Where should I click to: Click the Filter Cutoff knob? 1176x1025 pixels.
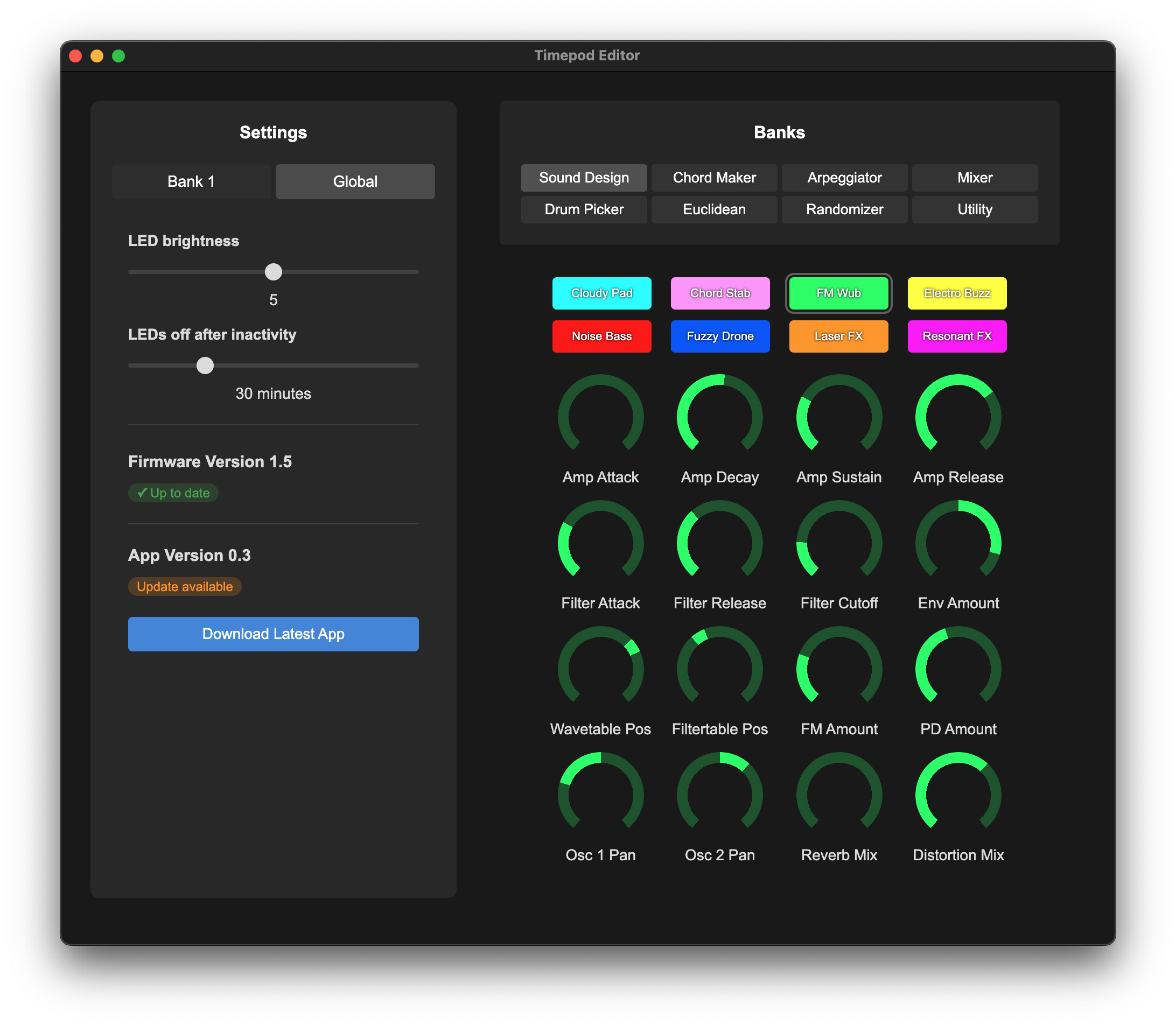tap(838, 542)
